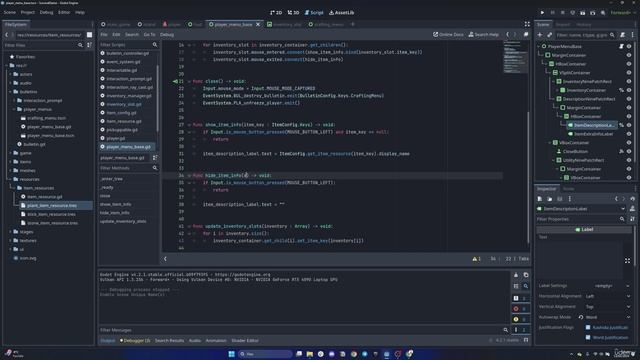The image size is (640, 360).
Task: Expand the textures folder
Action: [x=10, y=240]
